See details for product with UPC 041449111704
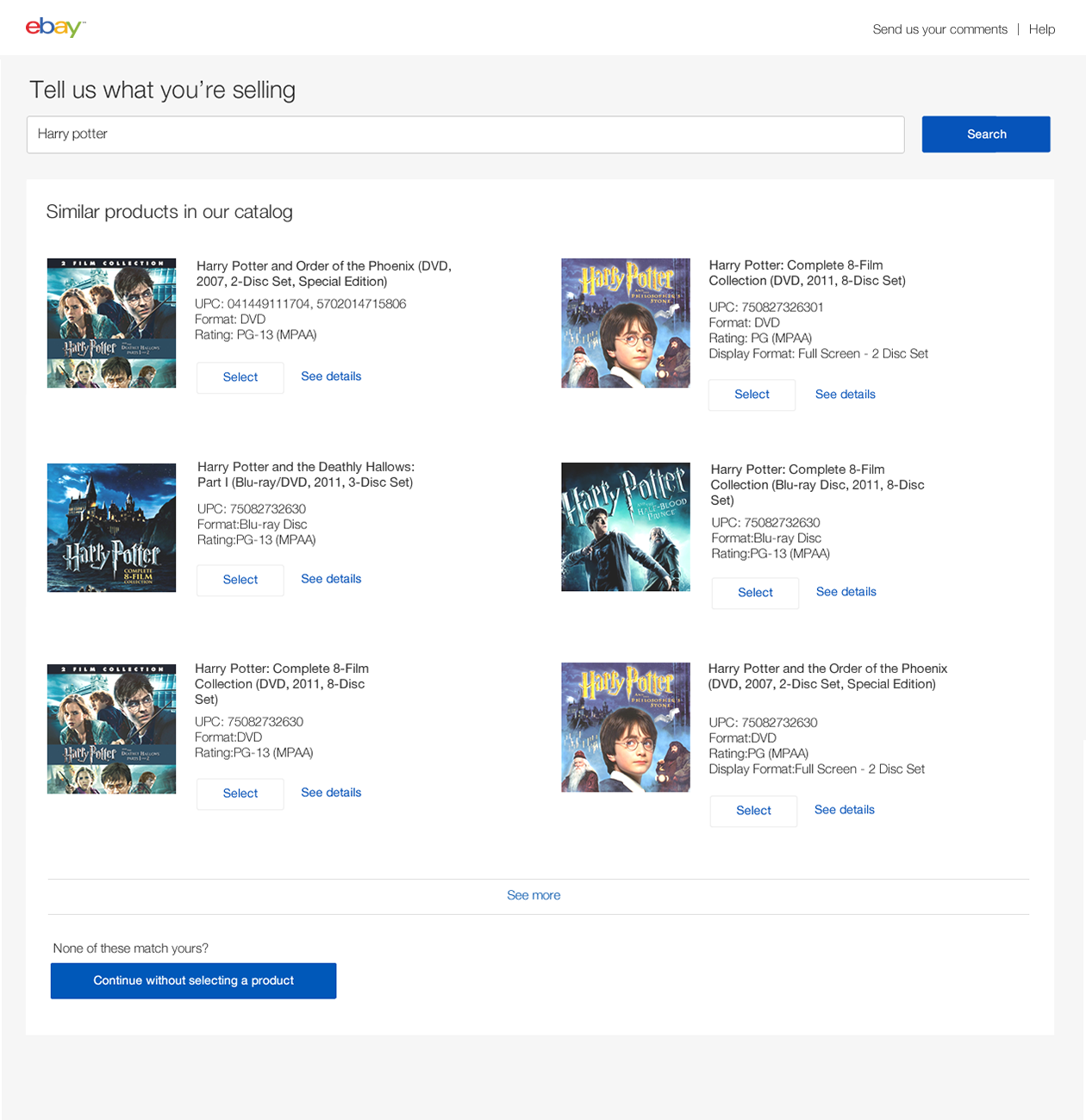1086x1120 pixels. pos(331,376)
